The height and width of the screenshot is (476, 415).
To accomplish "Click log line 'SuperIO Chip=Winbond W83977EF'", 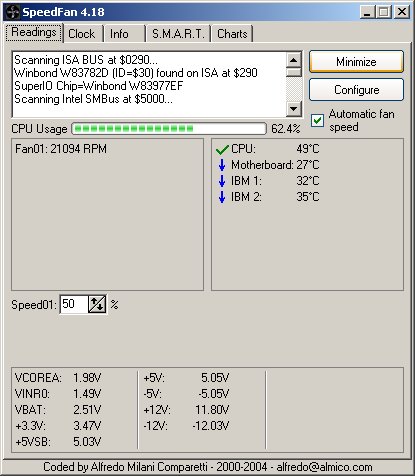I will [98, 86].
